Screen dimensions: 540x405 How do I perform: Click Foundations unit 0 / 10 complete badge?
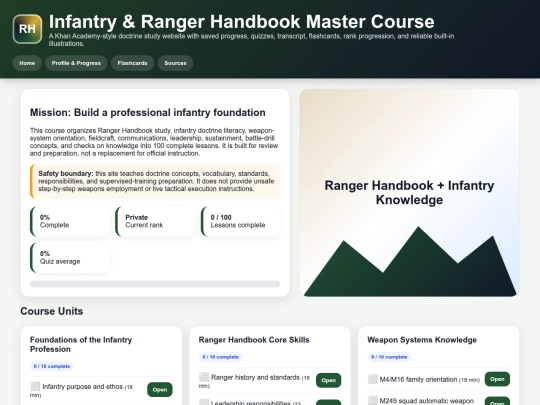(52, 366)
